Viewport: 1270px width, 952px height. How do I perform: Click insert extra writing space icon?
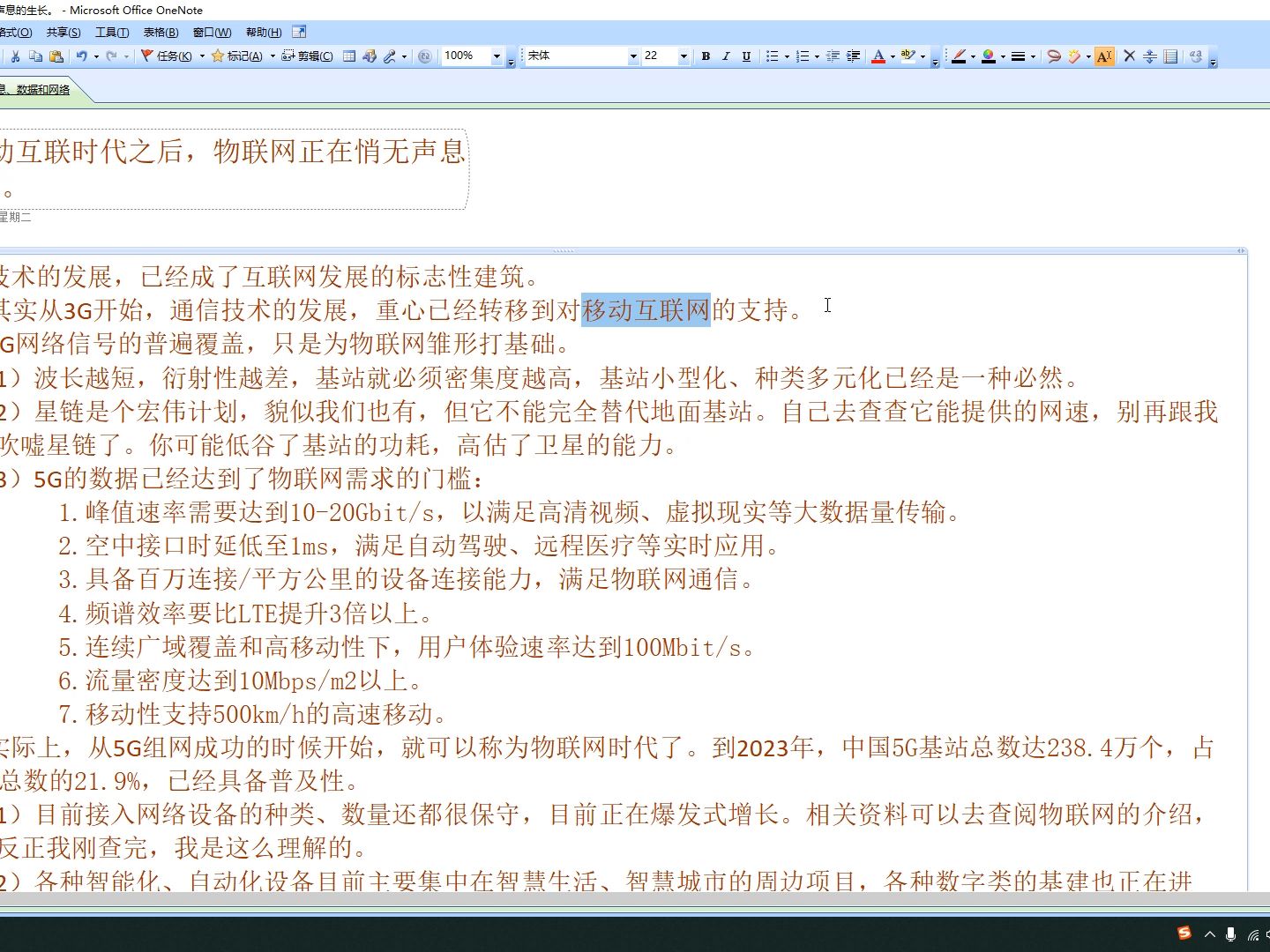pos(1149,56)
